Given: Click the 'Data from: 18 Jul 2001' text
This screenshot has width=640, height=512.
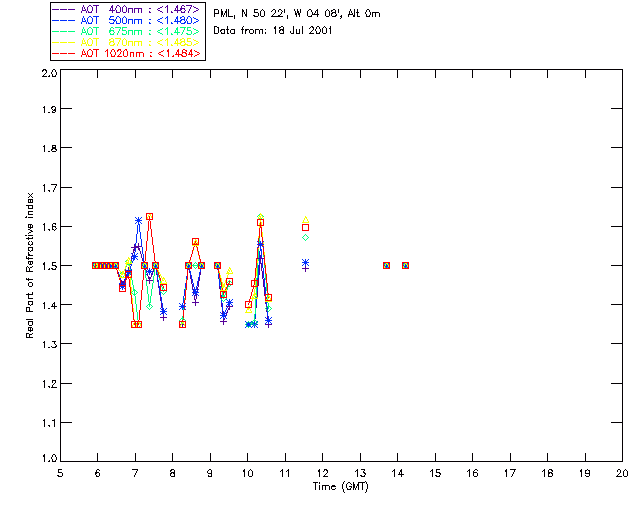Looking at the screenshot, I should point(273,30).
